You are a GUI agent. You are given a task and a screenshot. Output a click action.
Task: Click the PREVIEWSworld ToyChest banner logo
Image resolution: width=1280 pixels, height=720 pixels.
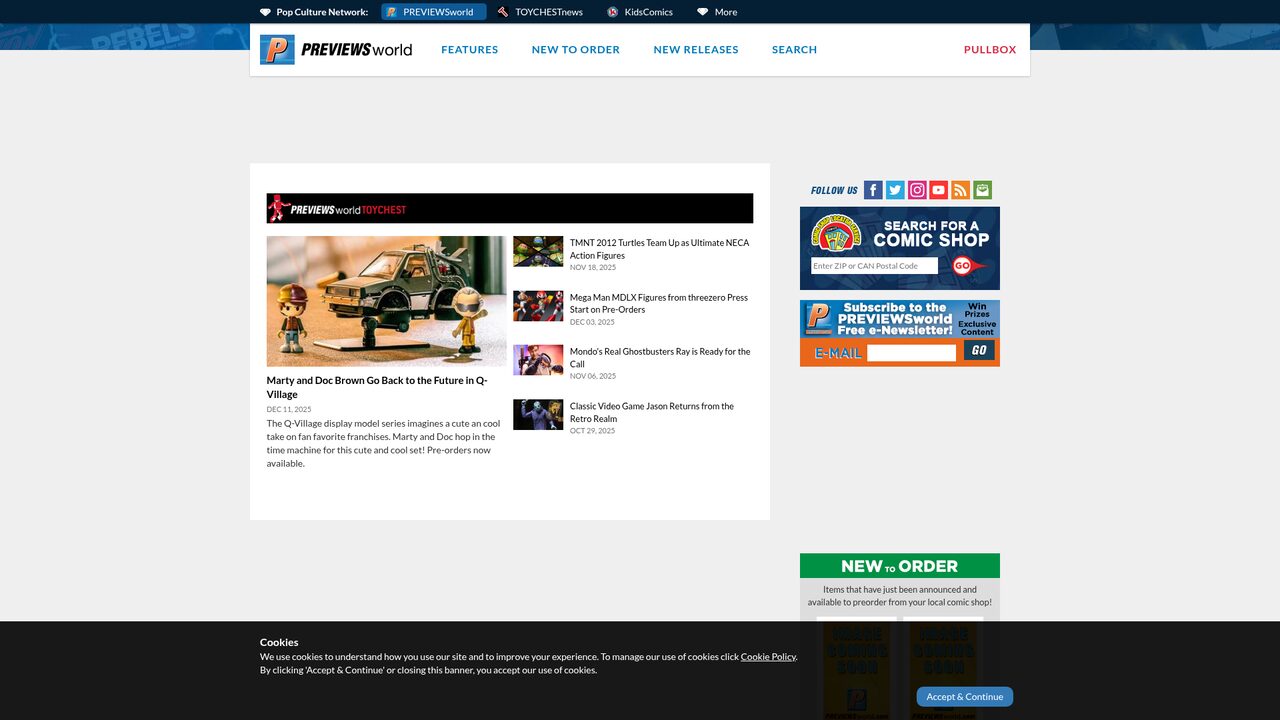coord(338,208)
